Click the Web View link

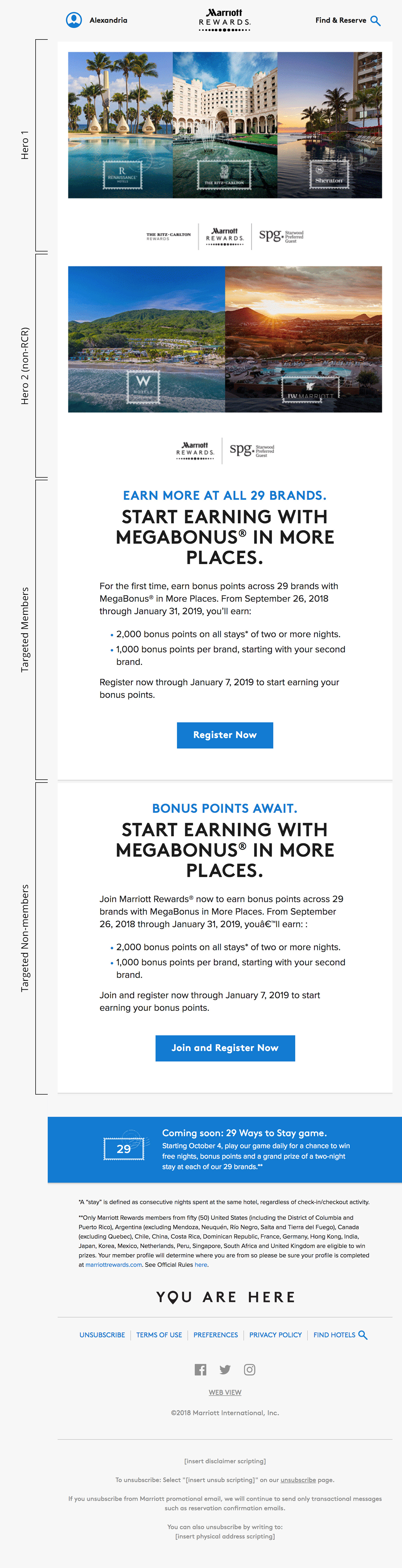coord(225,1392)
